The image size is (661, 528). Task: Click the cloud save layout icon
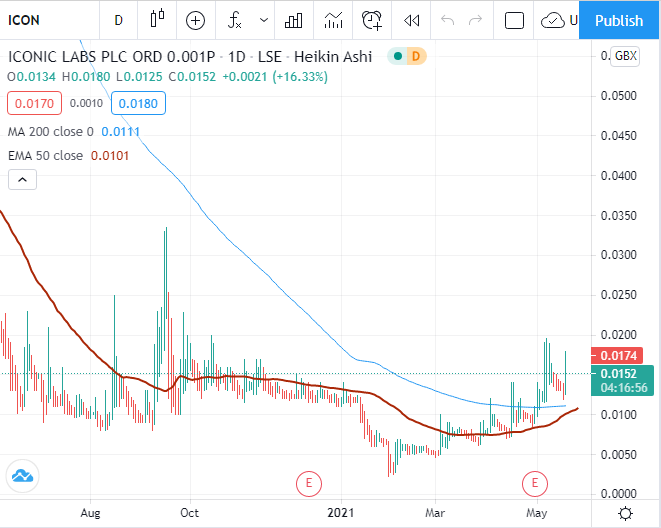pyautogui.click(x=553, y=20)
